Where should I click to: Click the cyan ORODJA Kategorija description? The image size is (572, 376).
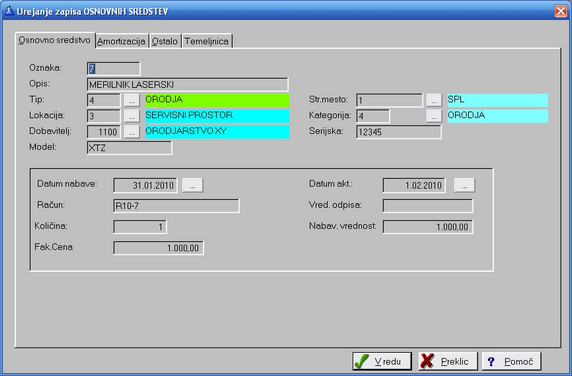(498, 116)
